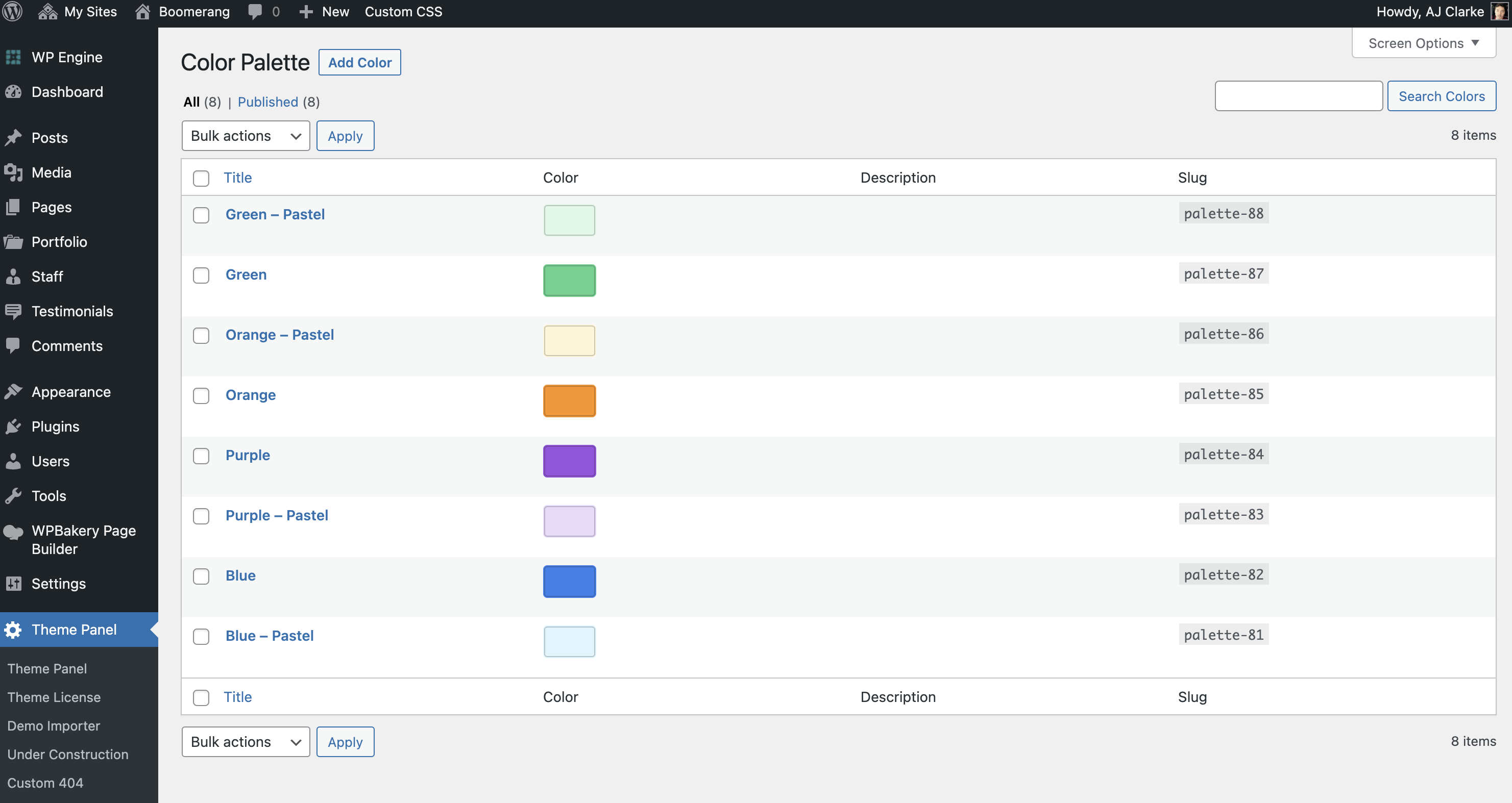Image resolution: width=1512 pixels, height=803 pixels.
Task: Click the Purple color swatch
Action: click(569, 461)
